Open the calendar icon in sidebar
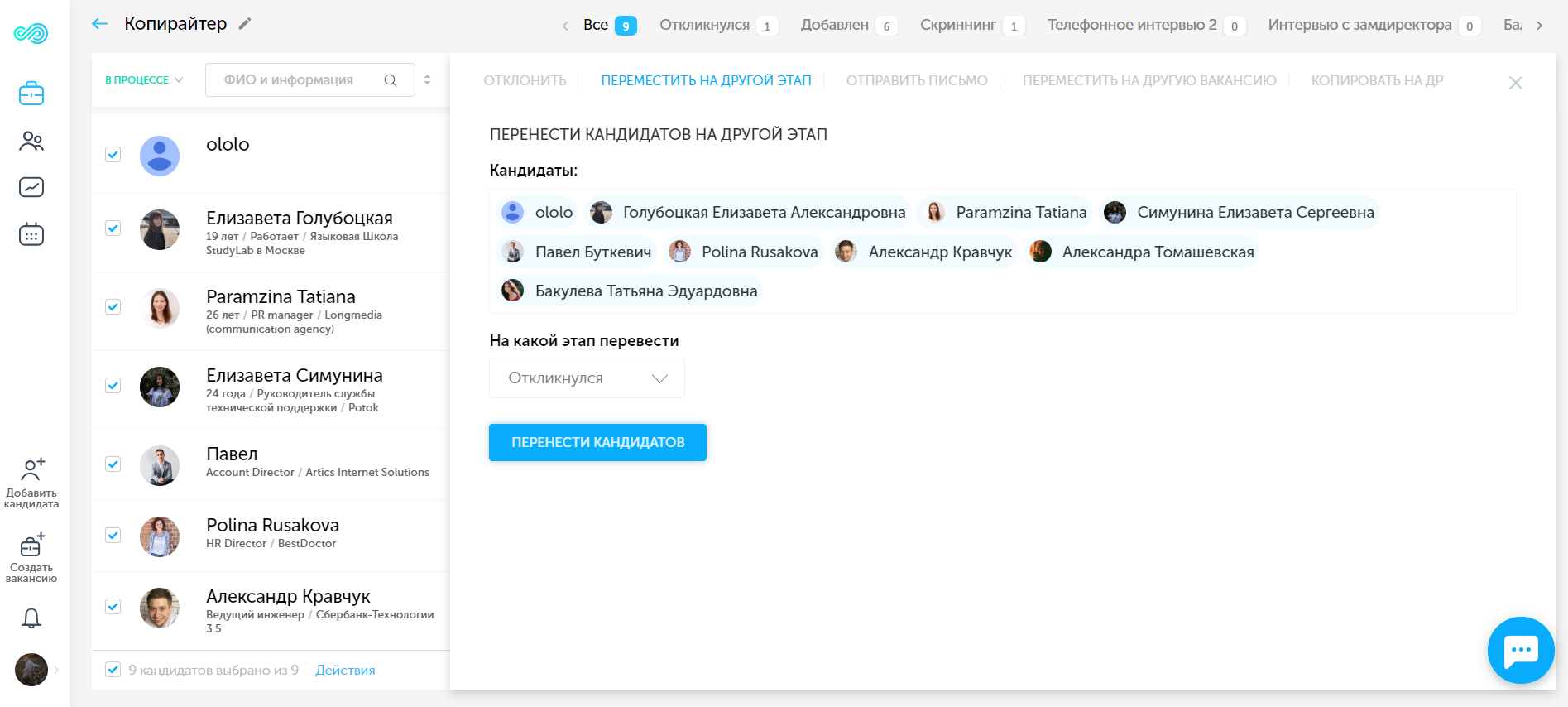 click(x=31, y=234)
